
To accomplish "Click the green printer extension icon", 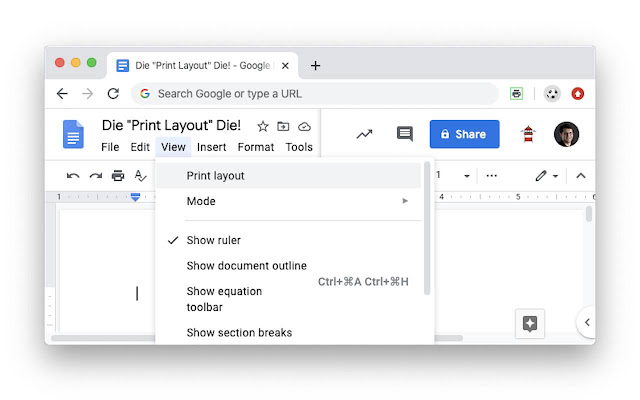I will (517, 94).
